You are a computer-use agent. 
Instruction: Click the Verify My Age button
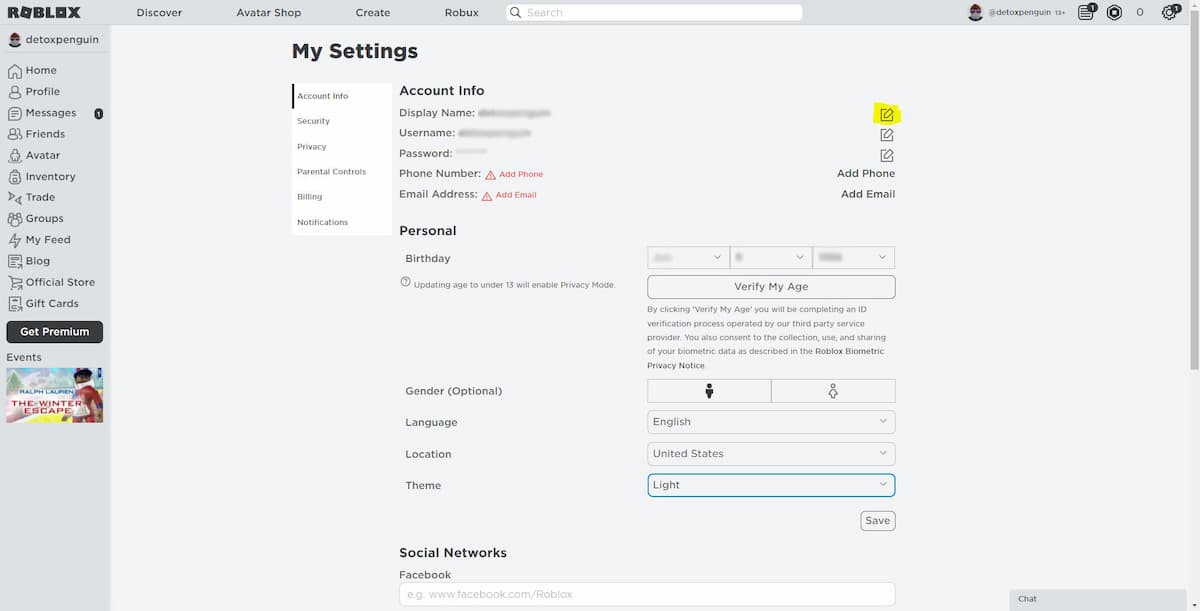pyautogui.click(x=770, y=286)
